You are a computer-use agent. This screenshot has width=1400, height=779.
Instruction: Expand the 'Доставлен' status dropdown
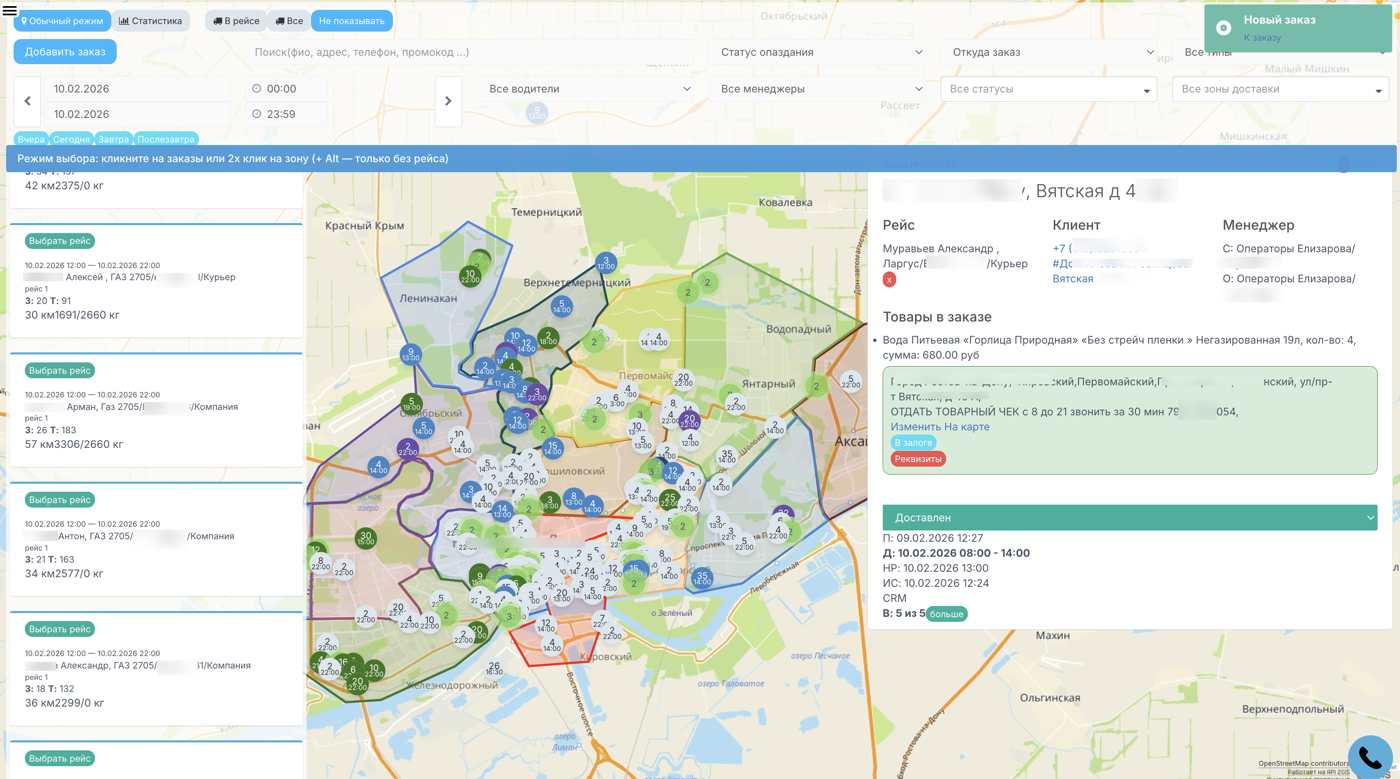coord(1129,518)
